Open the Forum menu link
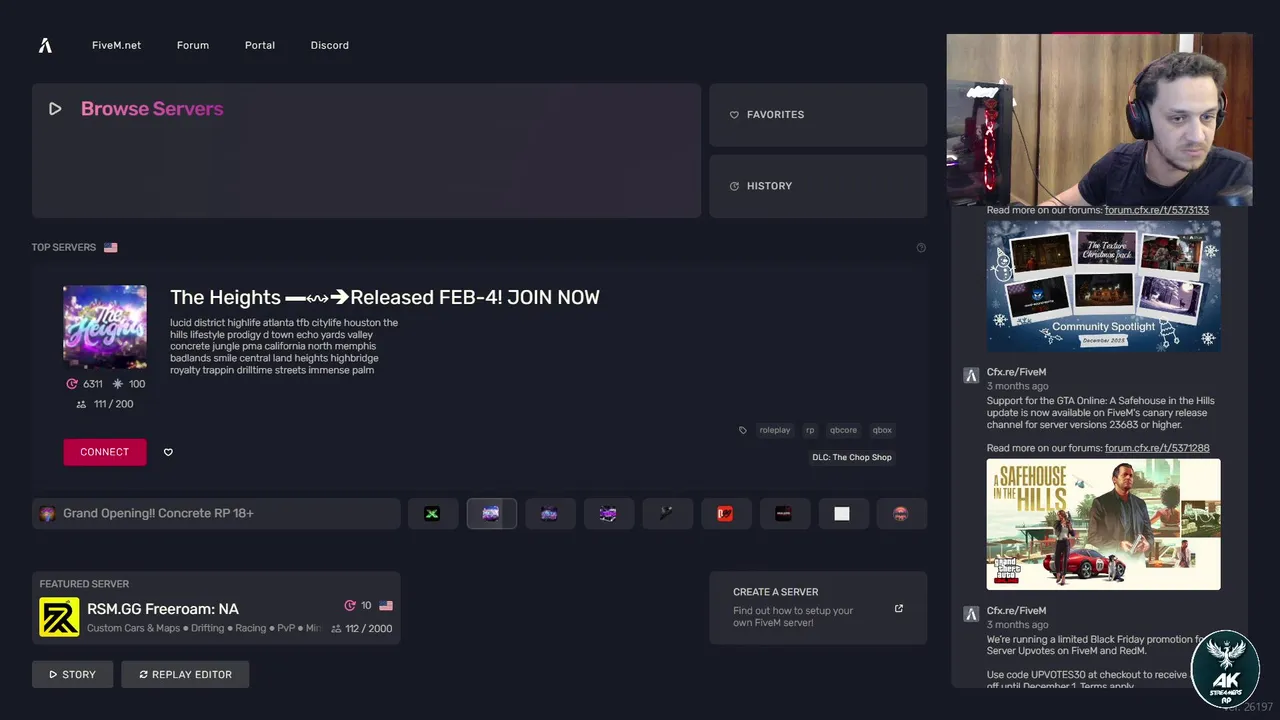The width and height of the screenshot is (1280, 720). 193,45
